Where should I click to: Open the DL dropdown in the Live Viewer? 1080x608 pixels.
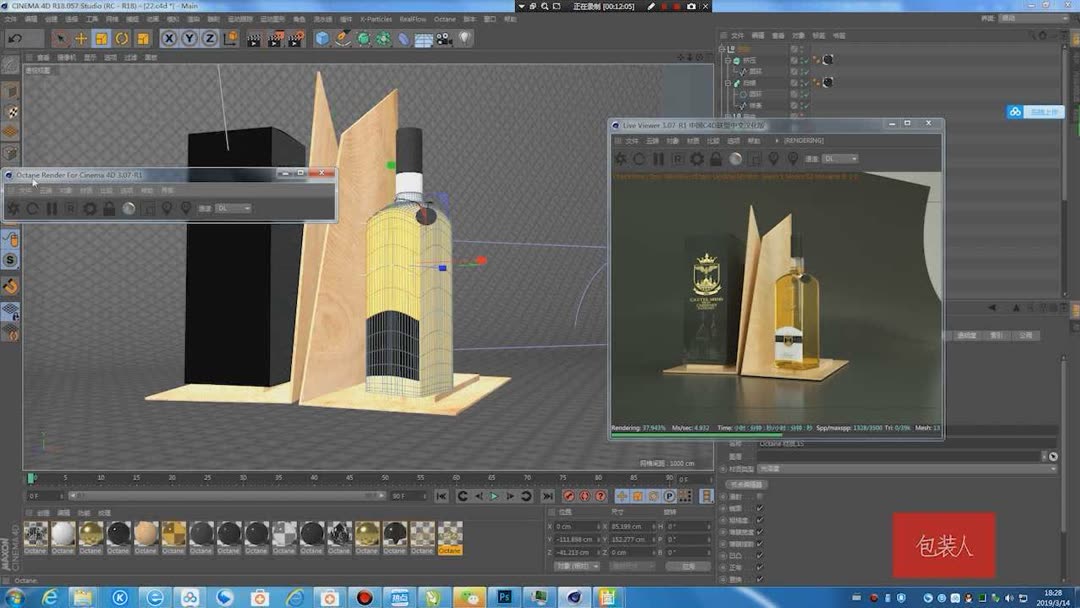click(839, 159)
